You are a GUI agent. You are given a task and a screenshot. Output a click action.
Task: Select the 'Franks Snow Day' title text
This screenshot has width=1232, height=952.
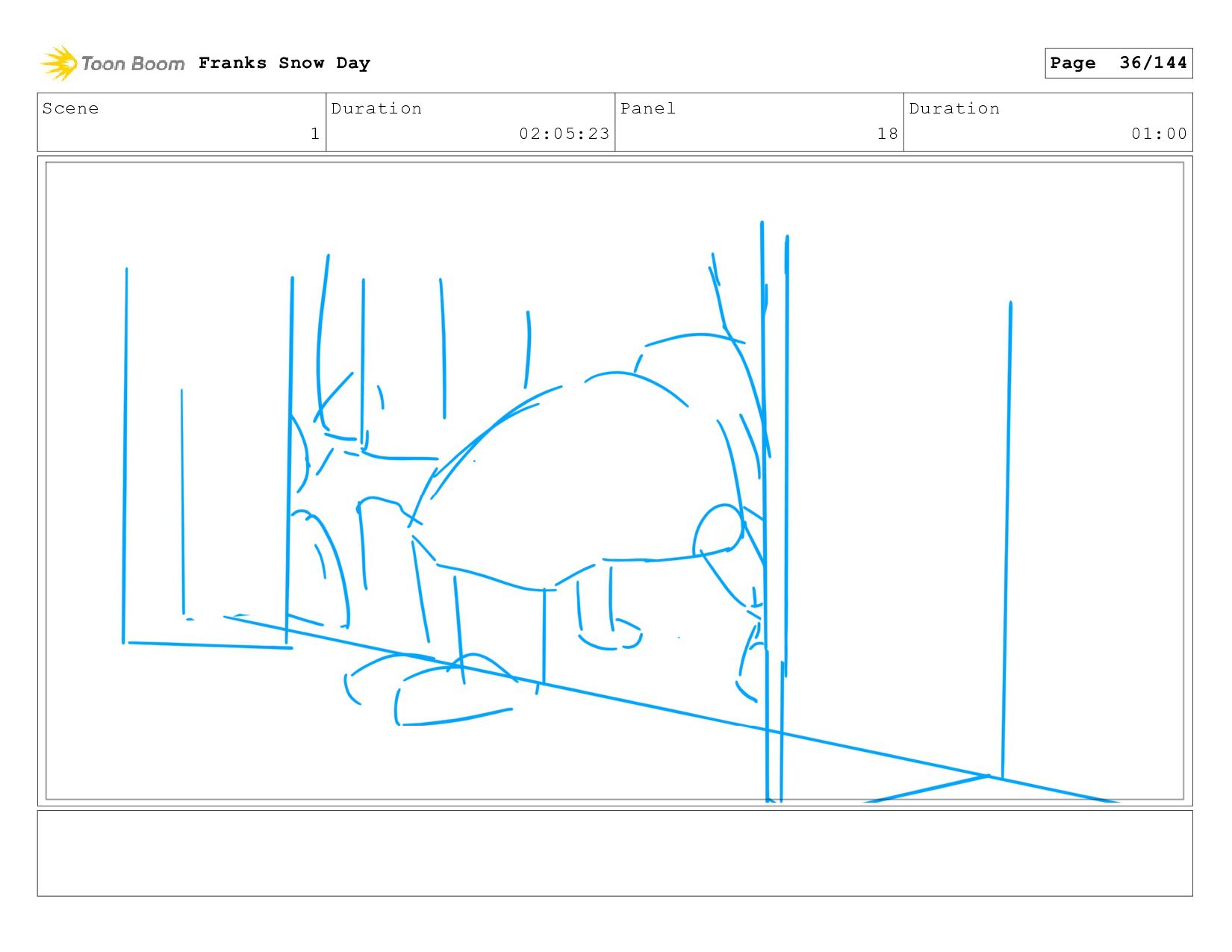tap(284, 63)
